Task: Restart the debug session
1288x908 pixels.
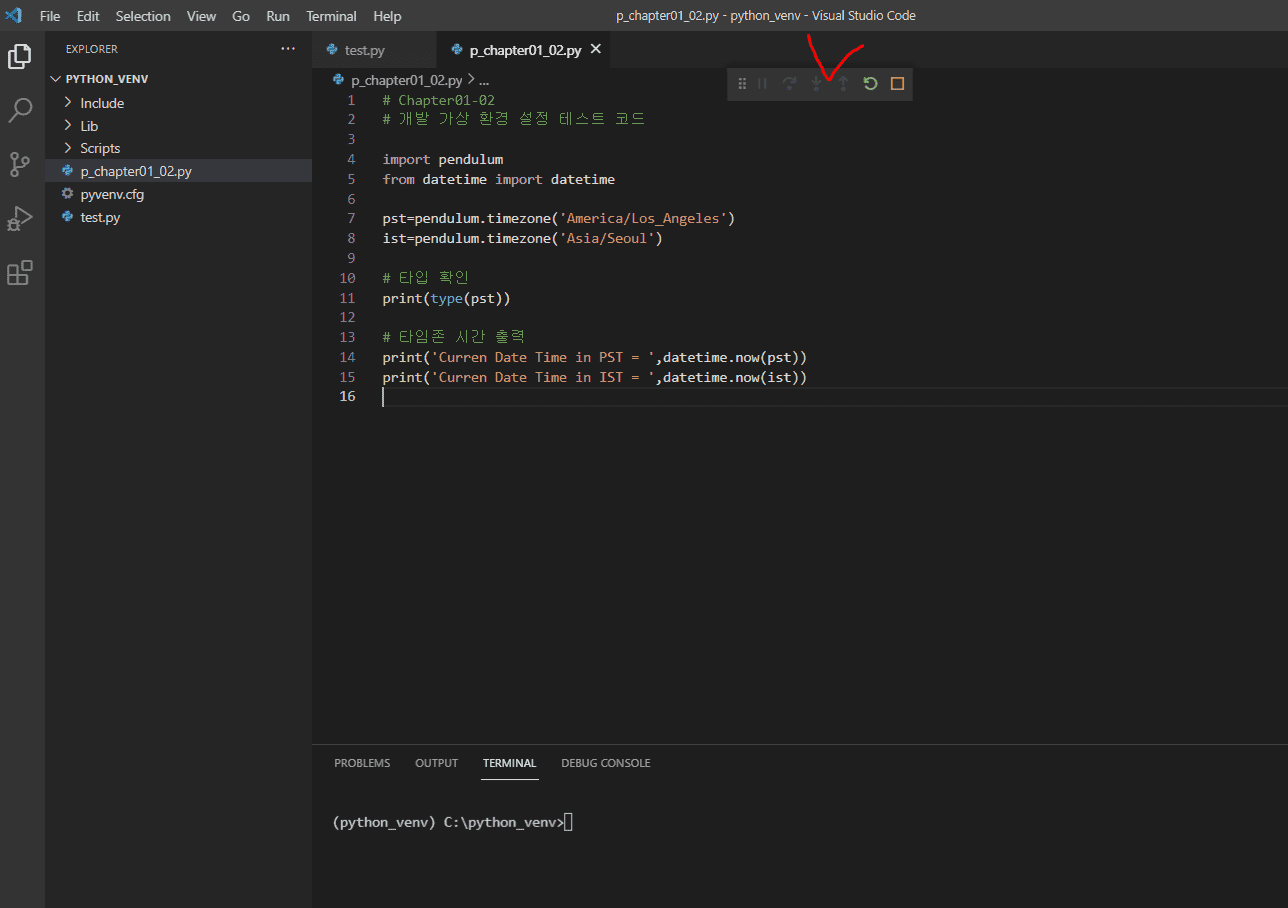Action: tap(870, 84)
